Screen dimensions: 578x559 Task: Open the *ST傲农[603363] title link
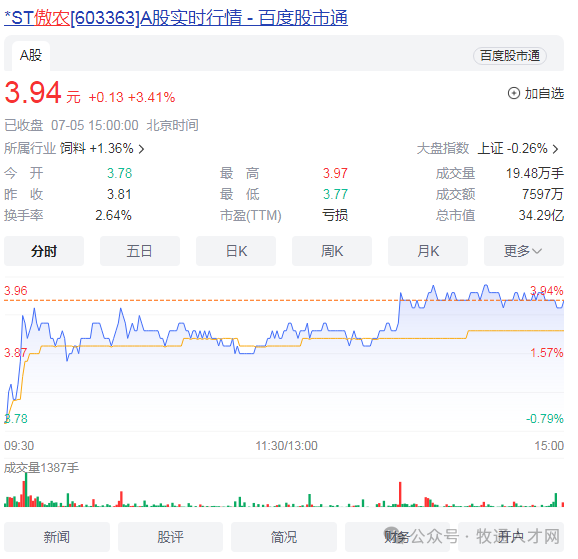(x=176, y=18)
